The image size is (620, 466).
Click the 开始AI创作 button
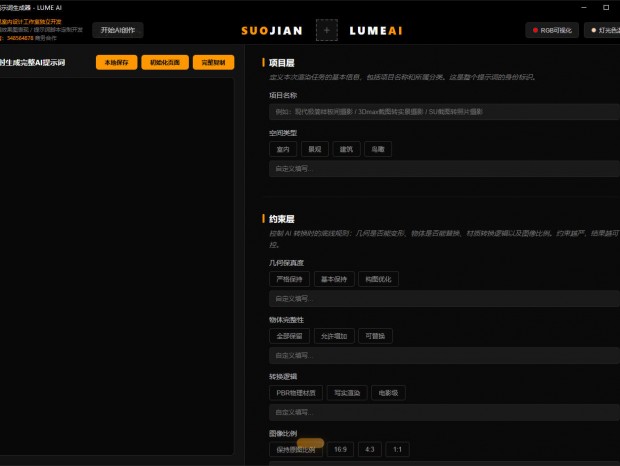tap(118, 30)
